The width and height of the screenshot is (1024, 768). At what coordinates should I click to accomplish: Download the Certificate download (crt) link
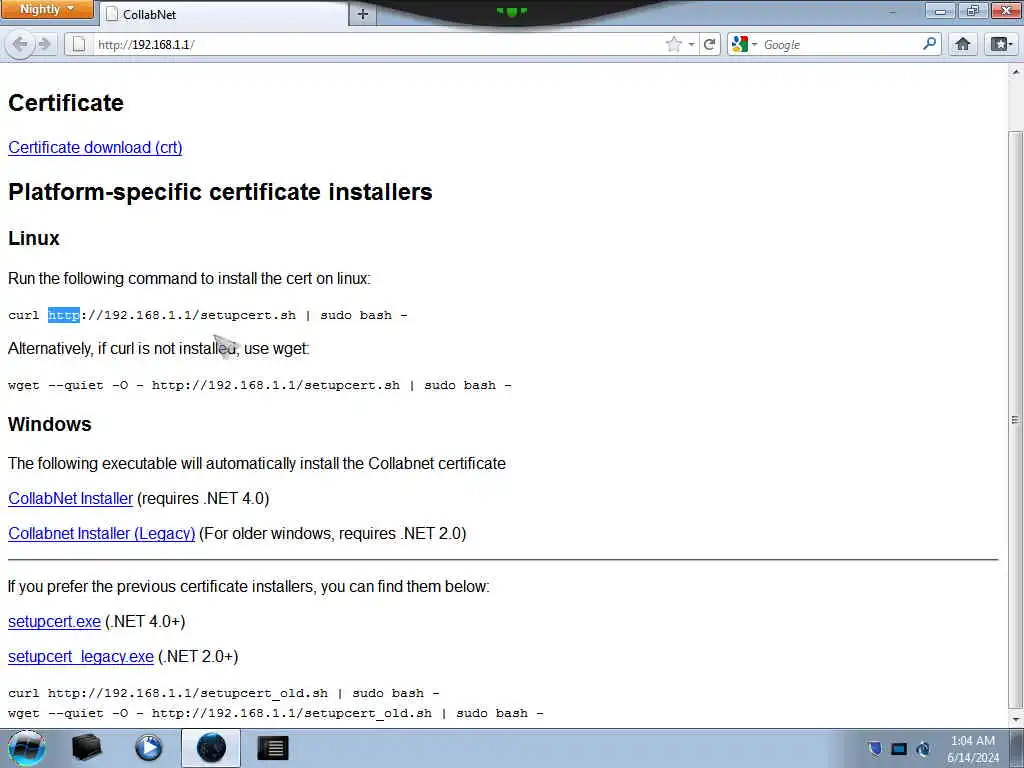pos(95,148)
